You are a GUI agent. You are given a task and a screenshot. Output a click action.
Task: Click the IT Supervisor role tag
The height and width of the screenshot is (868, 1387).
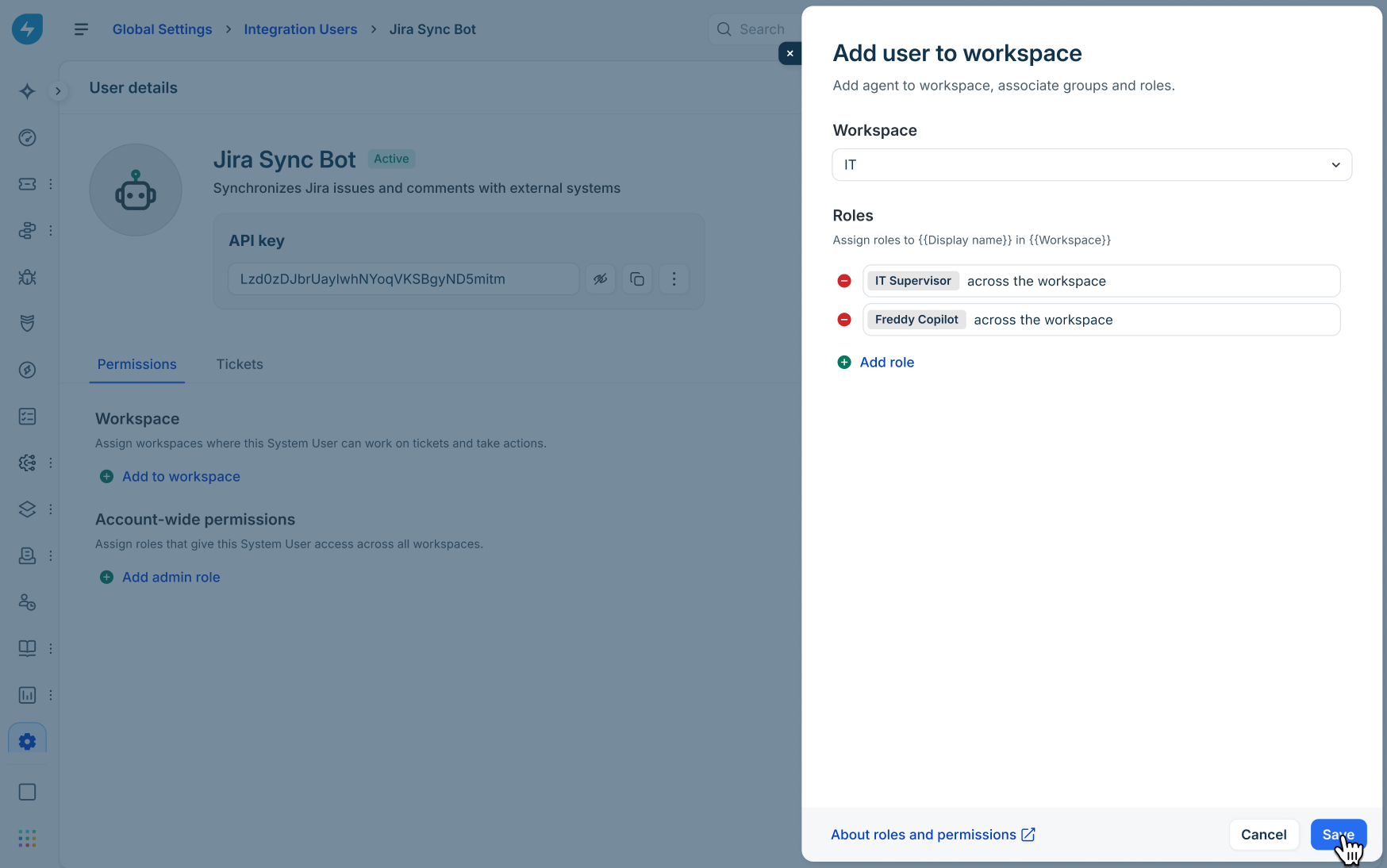(913, 281)
